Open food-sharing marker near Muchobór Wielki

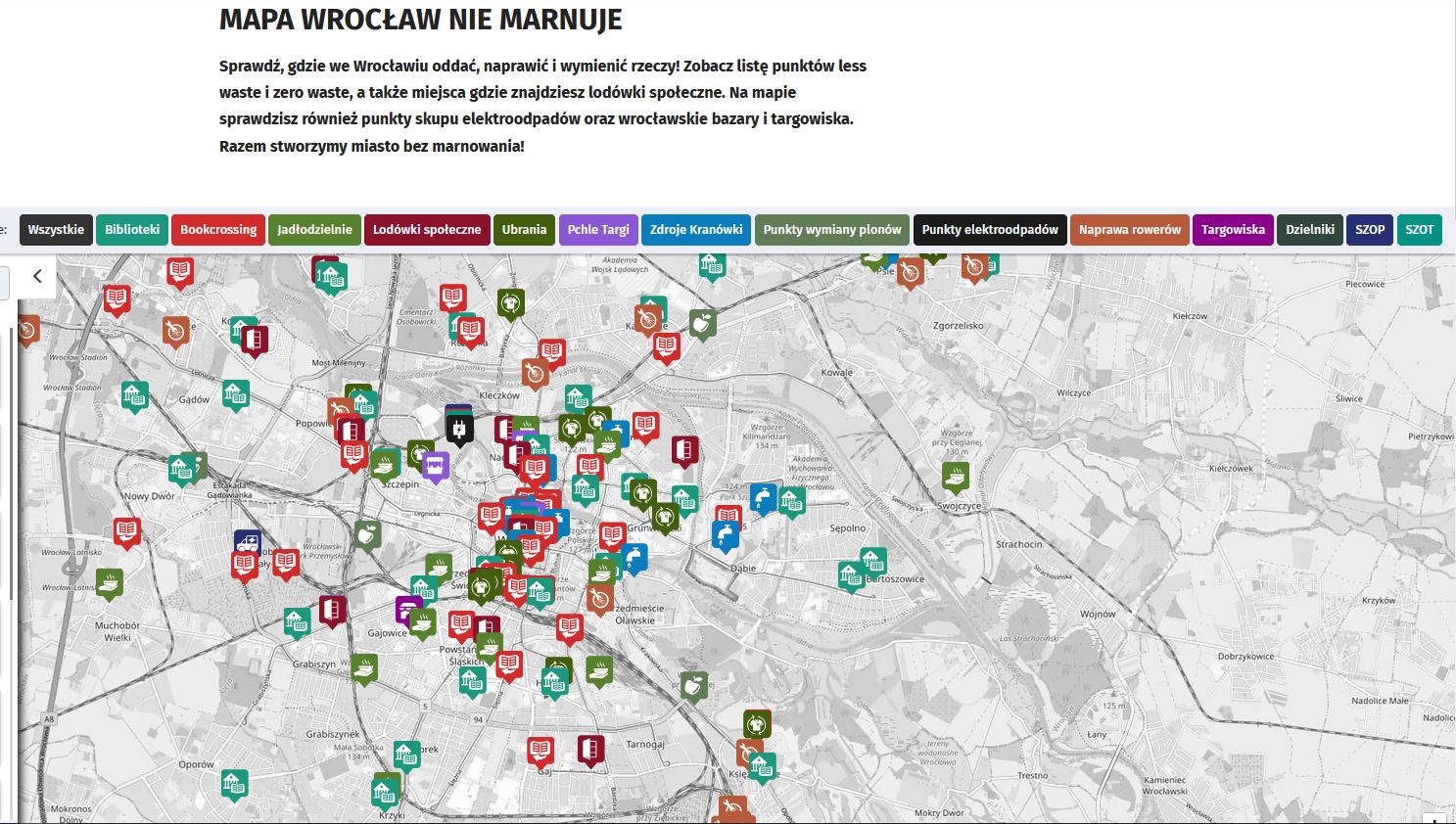(x=110, y=583)
